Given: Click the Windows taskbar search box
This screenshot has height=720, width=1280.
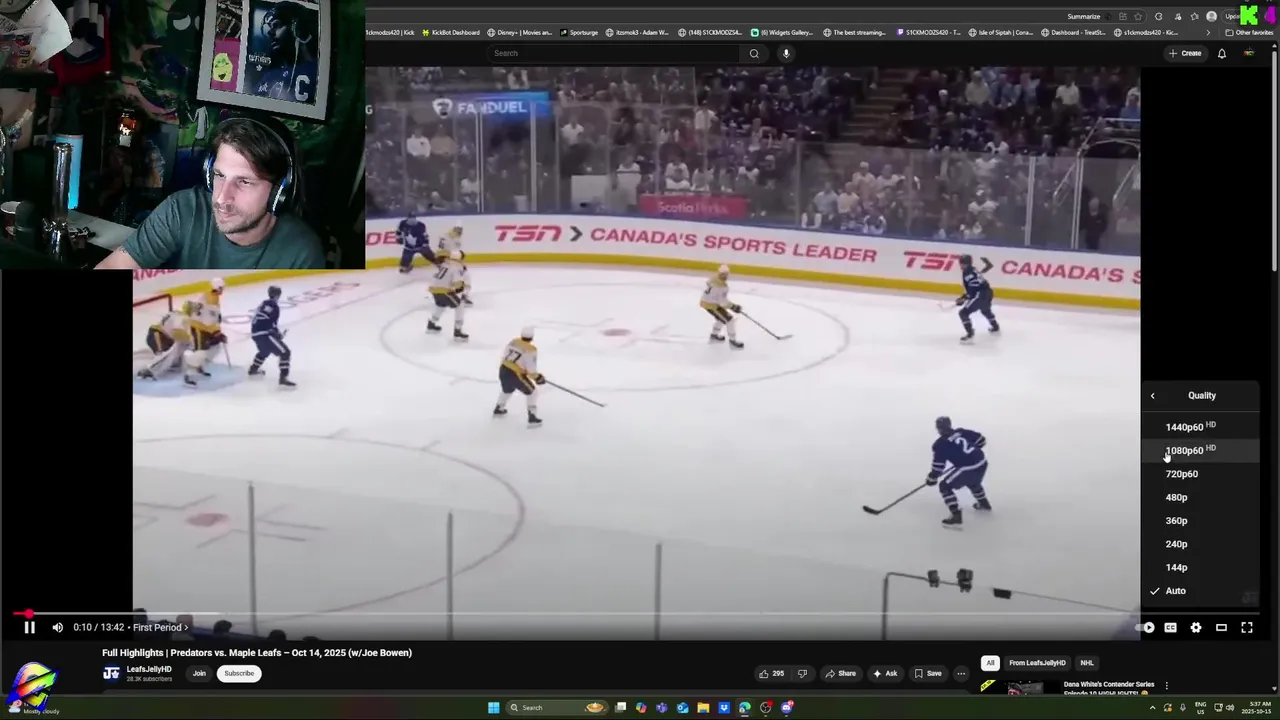Looking at the screenshot, I should click(557, 708).
